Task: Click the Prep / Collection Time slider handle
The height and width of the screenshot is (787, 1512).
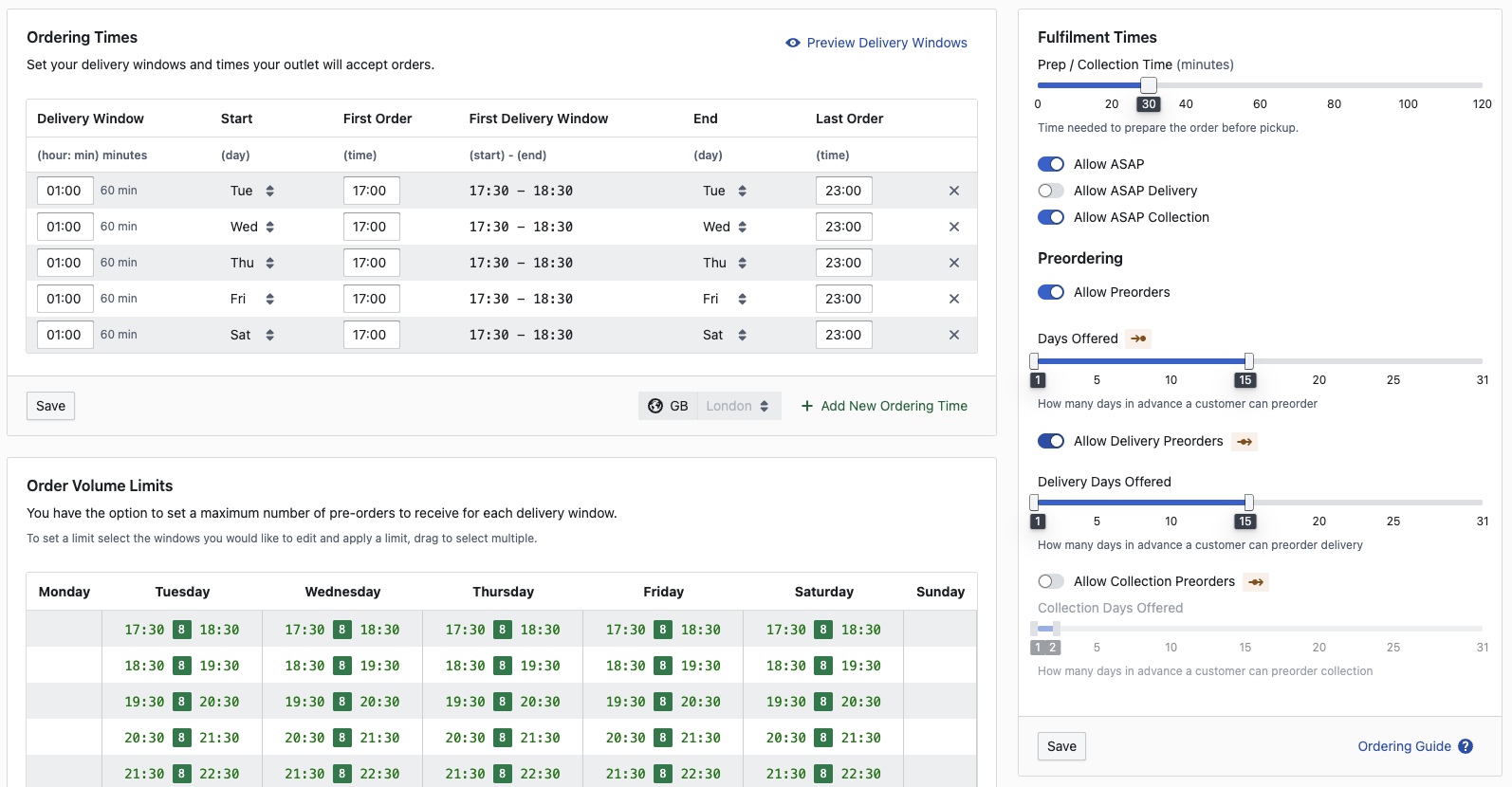Action: click(1149, 85)
